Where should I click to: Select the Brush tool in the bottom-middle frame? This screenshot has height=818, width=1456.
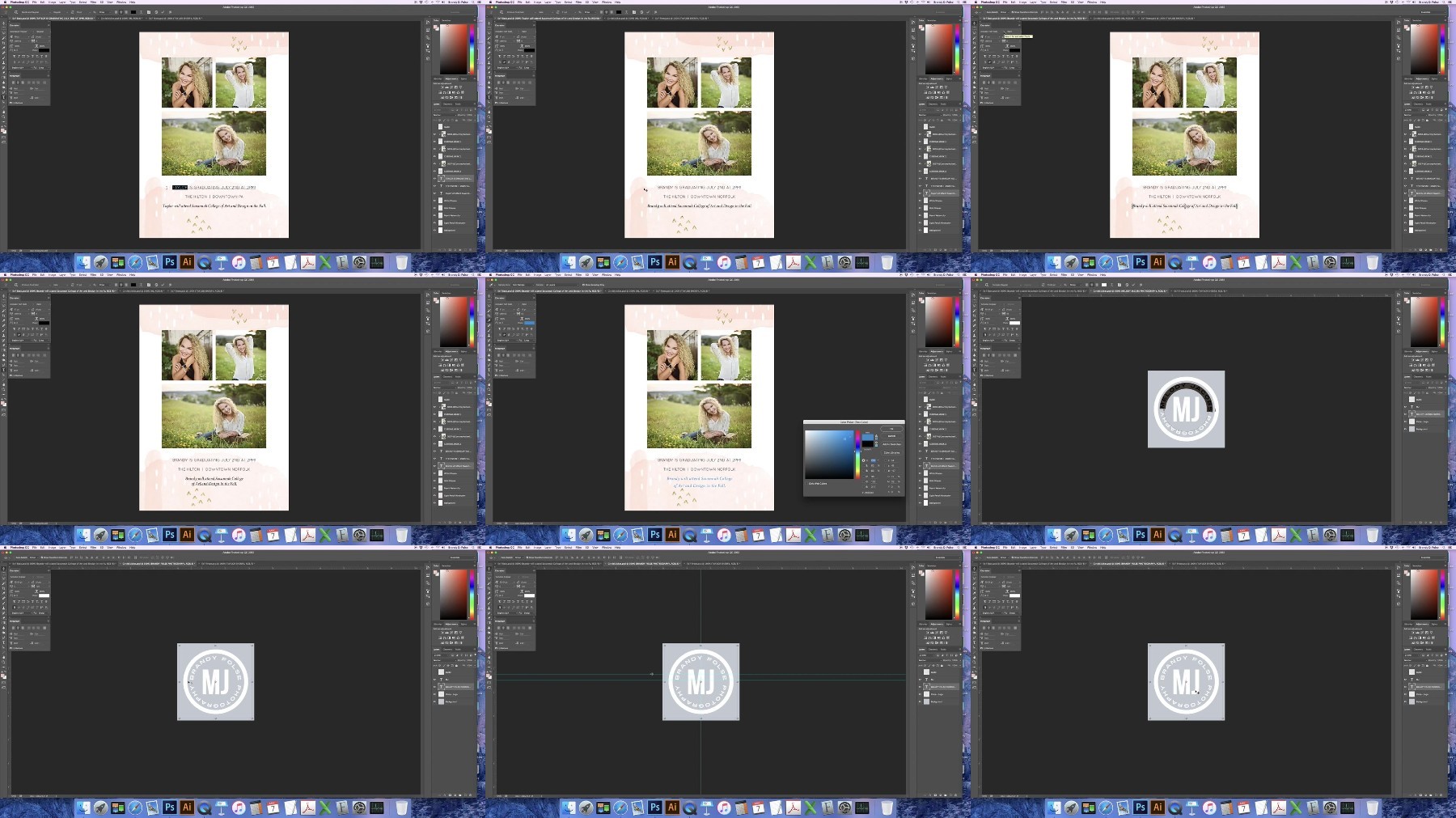point(489,603)
